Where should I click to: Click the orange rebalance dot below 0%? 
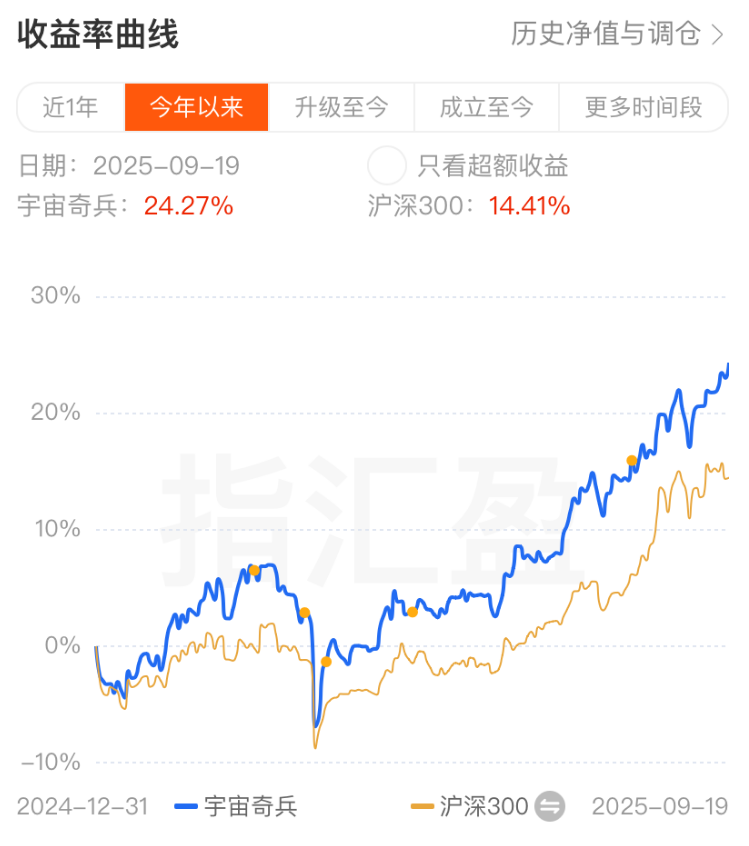point(326,661)
